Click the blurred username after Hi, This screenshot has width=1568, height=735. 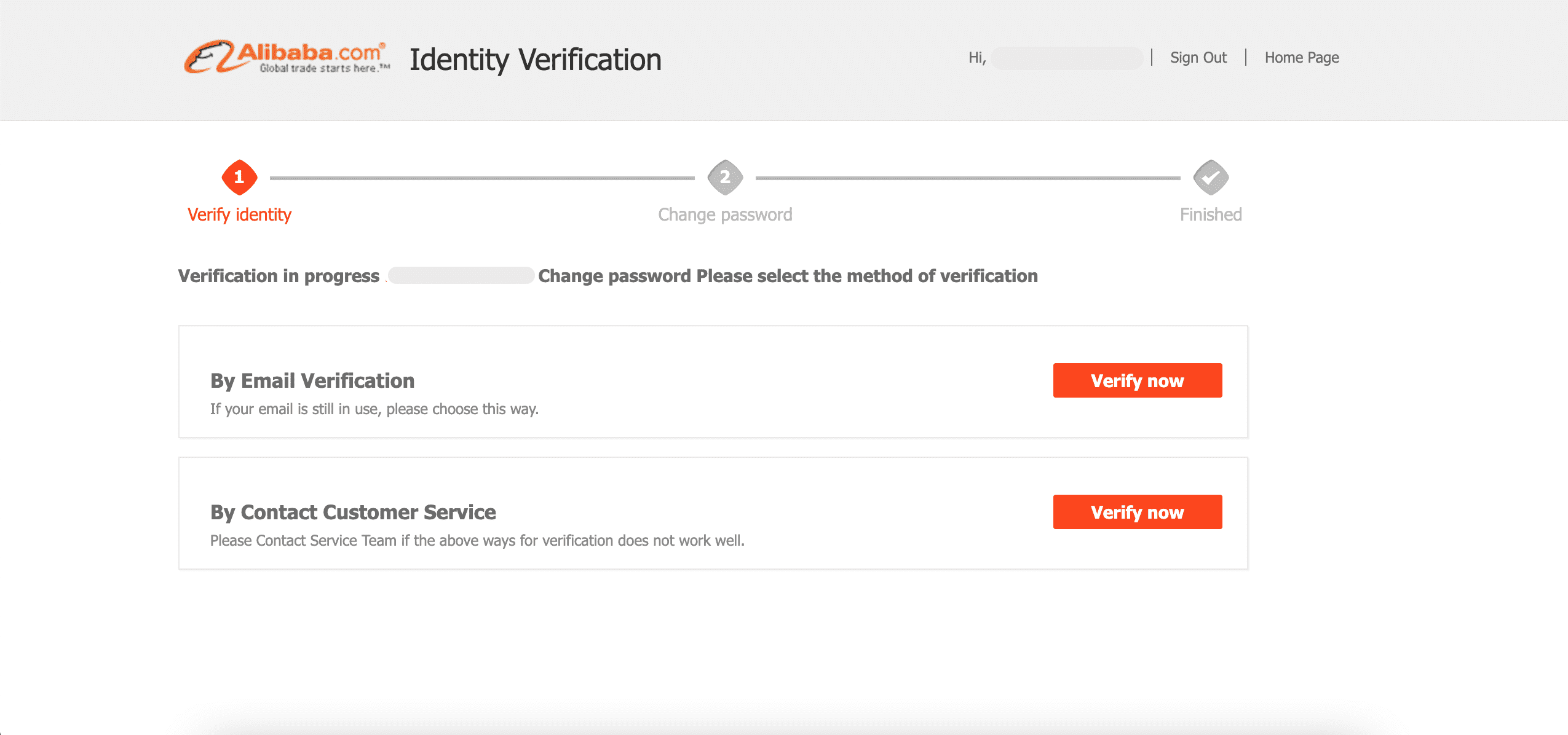(1066, 58)
